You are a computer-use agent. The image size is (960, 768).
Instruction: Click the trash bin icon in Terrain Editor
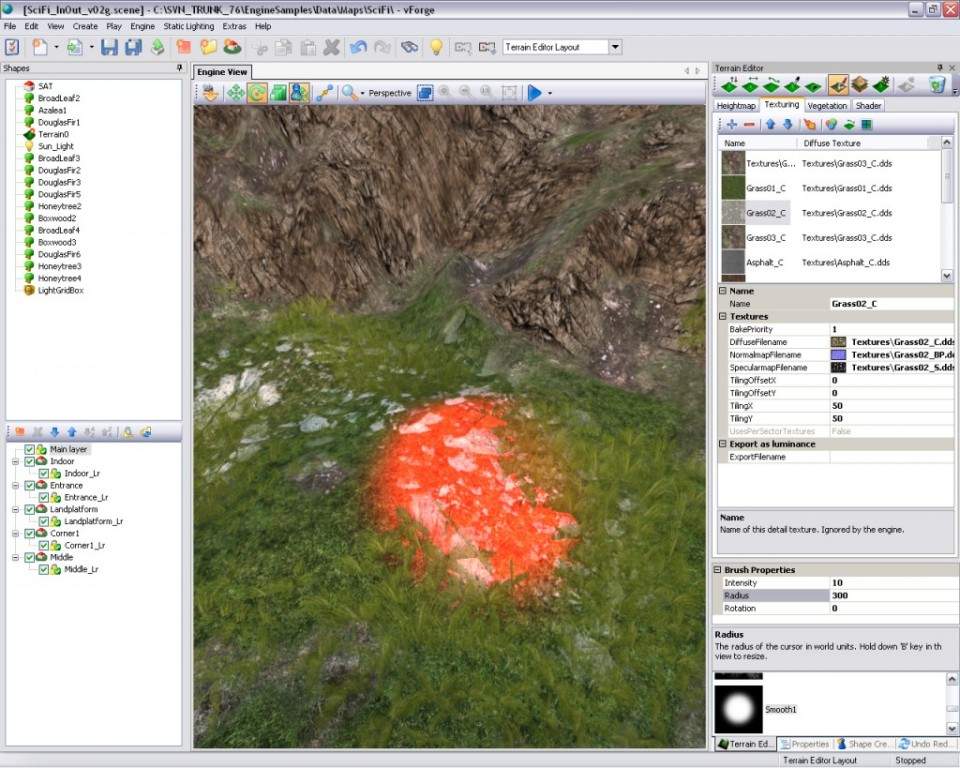click(937, 85)
